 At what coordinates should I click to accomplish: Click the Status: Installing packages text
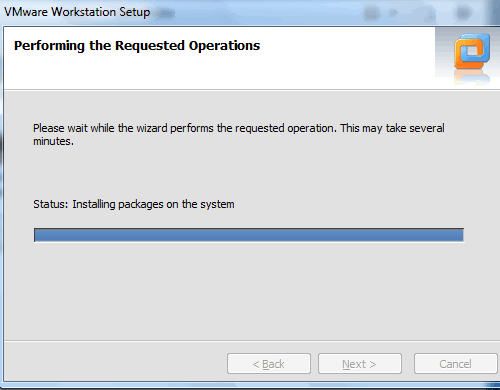[134, 204]
